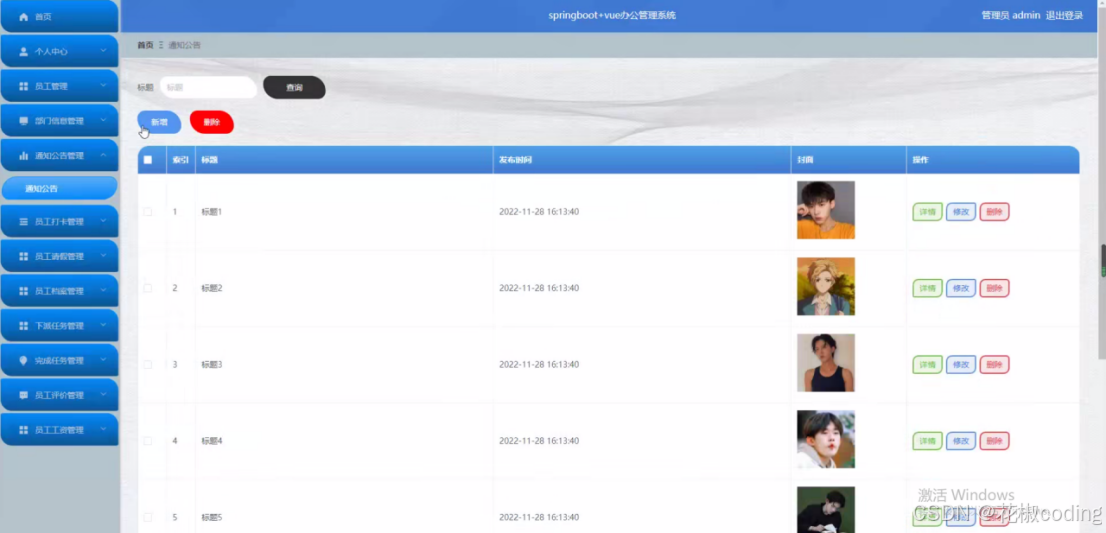Image resolution: width=1106 pixels, height=533 pixels.
Task: Open cover thumbnail for row 标题3
Action: point(825,362)
